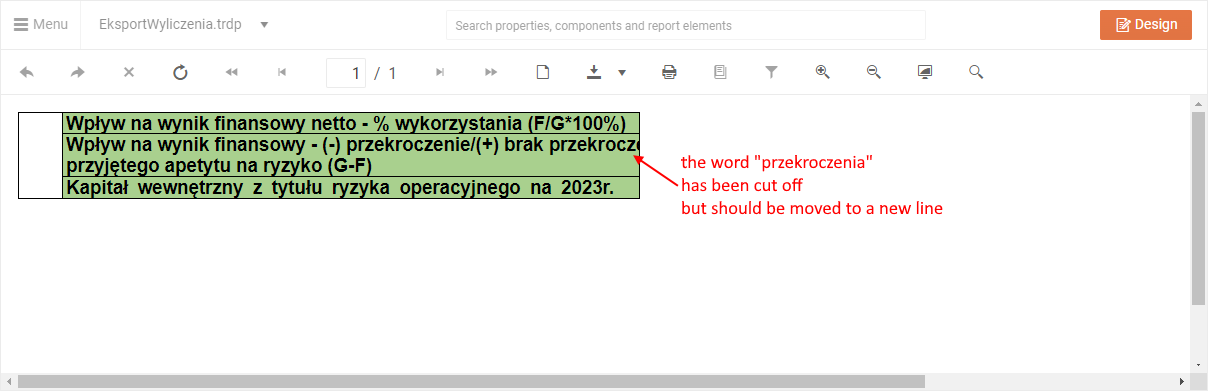Expand the EksportWyliczenia.trdp file dropdown
The height and width of the screenshot is (391, 1208).
tap(264, 24)
